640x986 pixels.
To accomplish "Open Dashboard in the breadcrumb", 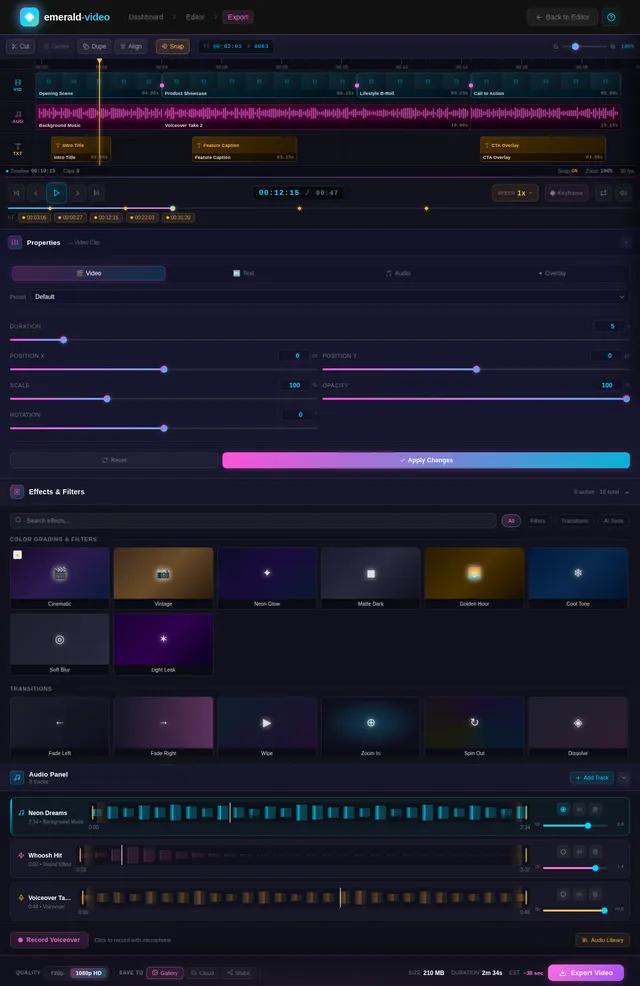I will pos(146,17).
